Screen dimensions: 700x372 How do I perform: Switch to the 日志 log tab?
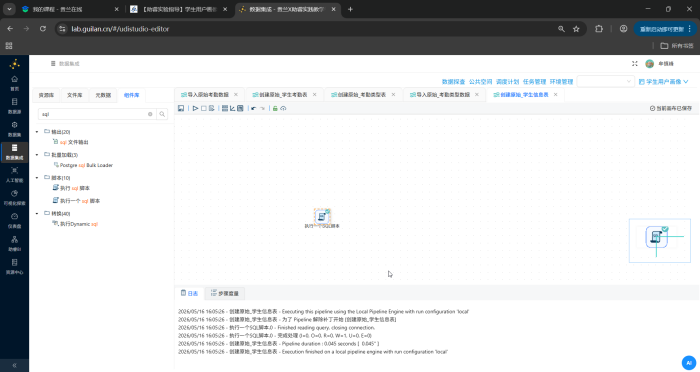[189, 293]
